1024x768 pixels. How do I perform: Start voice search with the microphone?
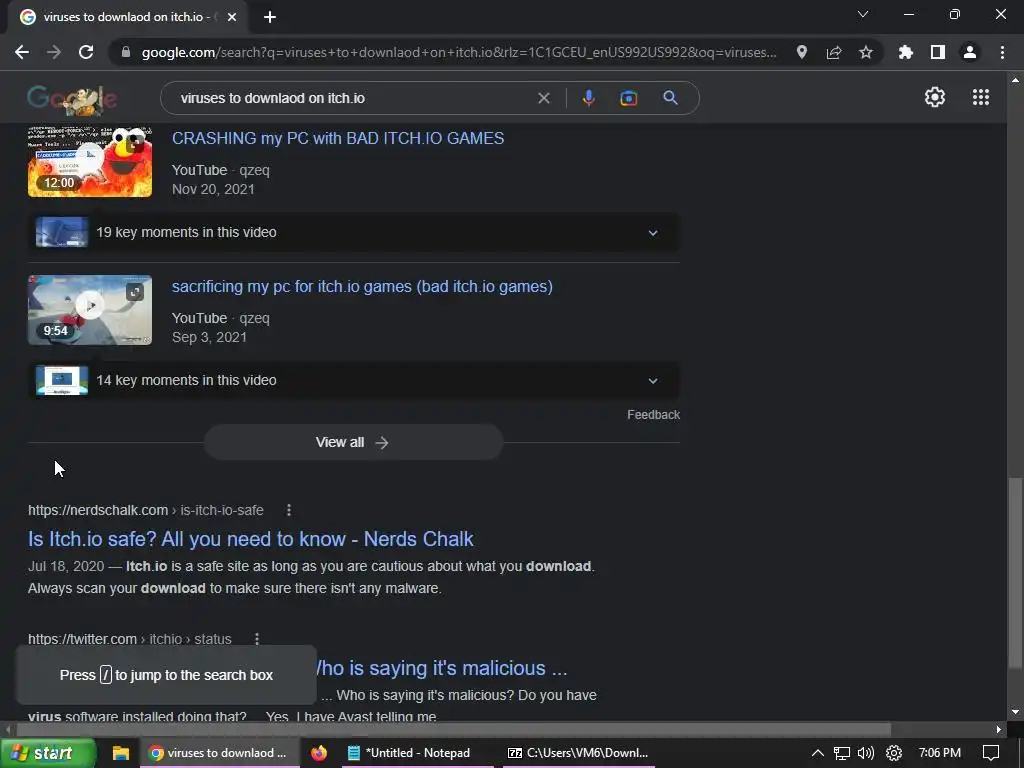(x=588, y=98)
